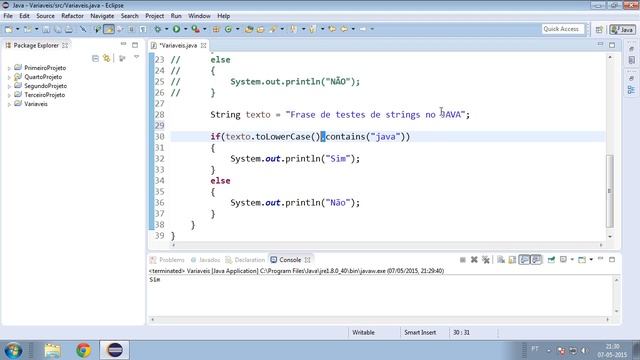Image resolution: width=640 pixels, height=360 pixels.
Task: Open dropdown arrow beside Debug button
Action: 166,29
